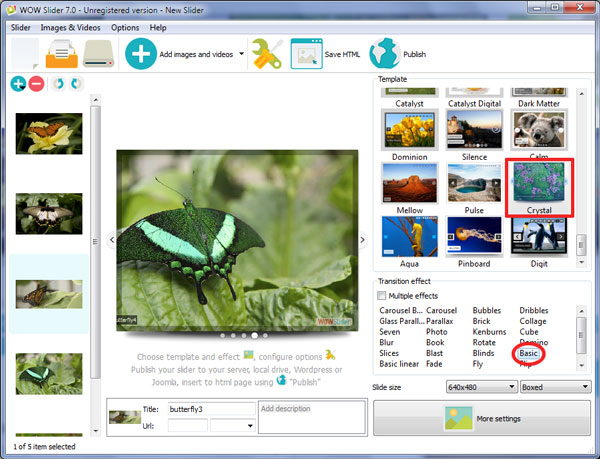Remove the image with the red minus icon
Screen dimensions: 600x459
tap(36, 84)
